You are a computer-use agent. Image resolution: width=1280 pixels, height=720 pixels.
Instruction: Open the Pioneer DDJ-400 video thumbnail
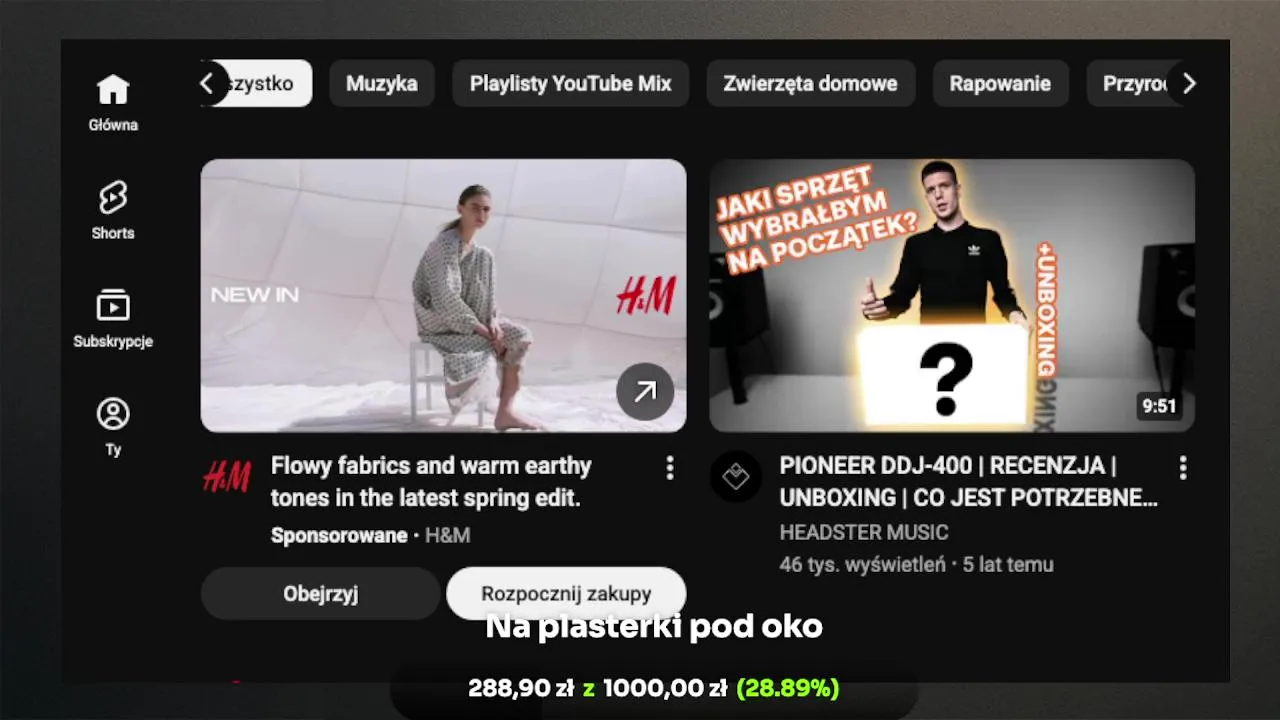[952, 295]
